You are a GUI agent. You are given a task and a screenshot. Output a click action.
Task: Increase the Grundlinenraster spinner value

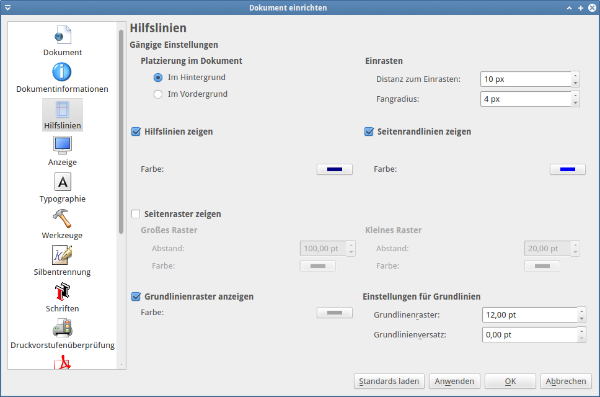pos(581,311)
